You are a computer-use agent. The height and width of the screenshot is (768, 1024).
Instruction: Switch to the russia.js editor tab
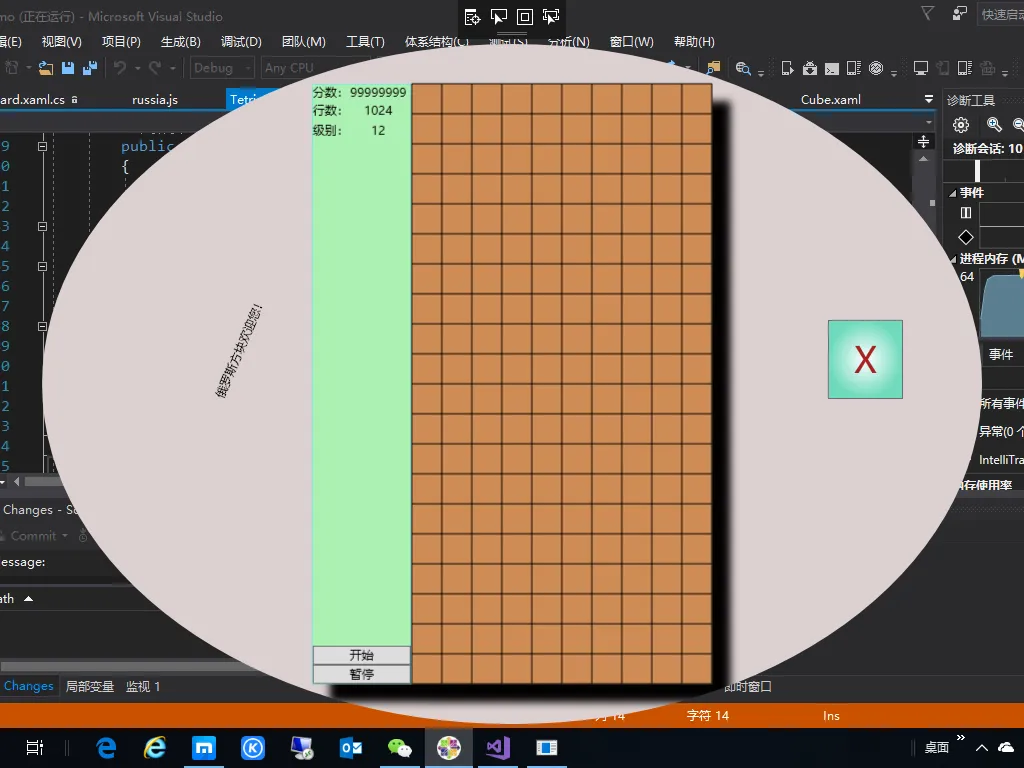coord(155,99)
